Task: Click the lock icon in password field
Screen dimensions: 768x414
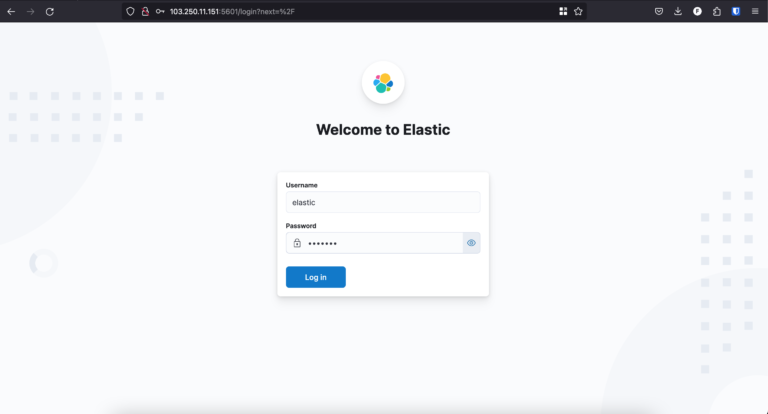Action: pyautogui.click(x=297, y=243)
